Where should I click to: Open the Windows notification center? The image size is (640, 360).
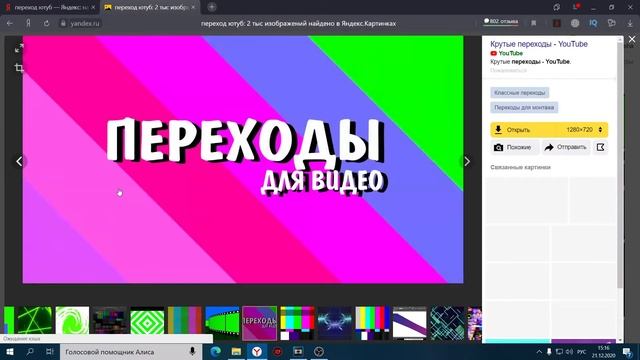[x=627, y=351]
